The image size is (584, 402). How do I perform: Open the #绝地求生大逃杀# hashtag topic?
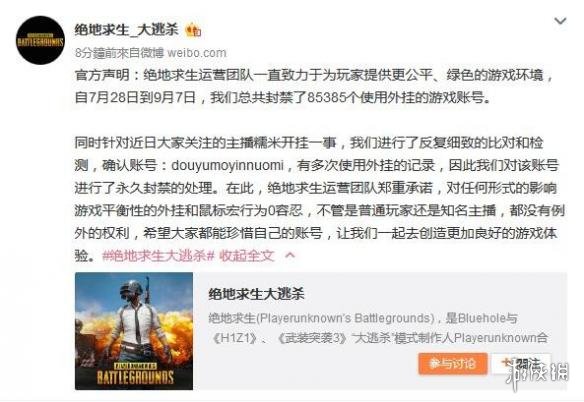click(158, 256)
